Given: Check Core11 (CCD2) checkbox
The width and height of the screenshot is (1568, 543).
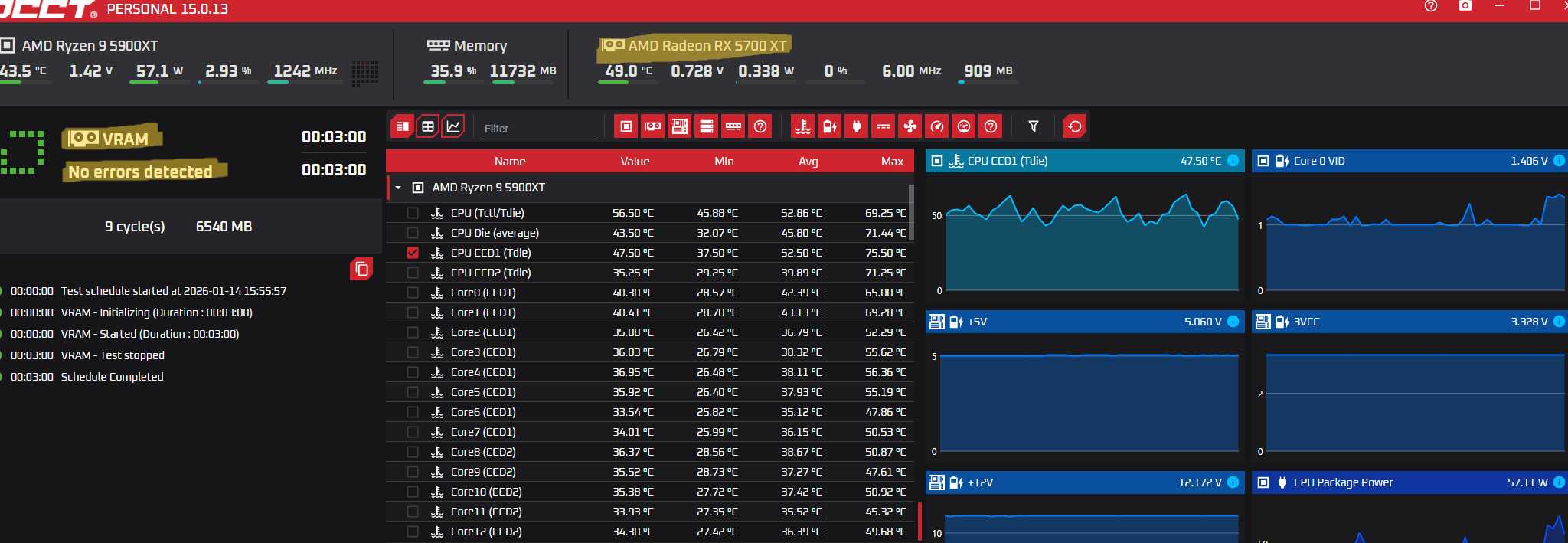Looking at the screenshot, I should coord(413,512).
